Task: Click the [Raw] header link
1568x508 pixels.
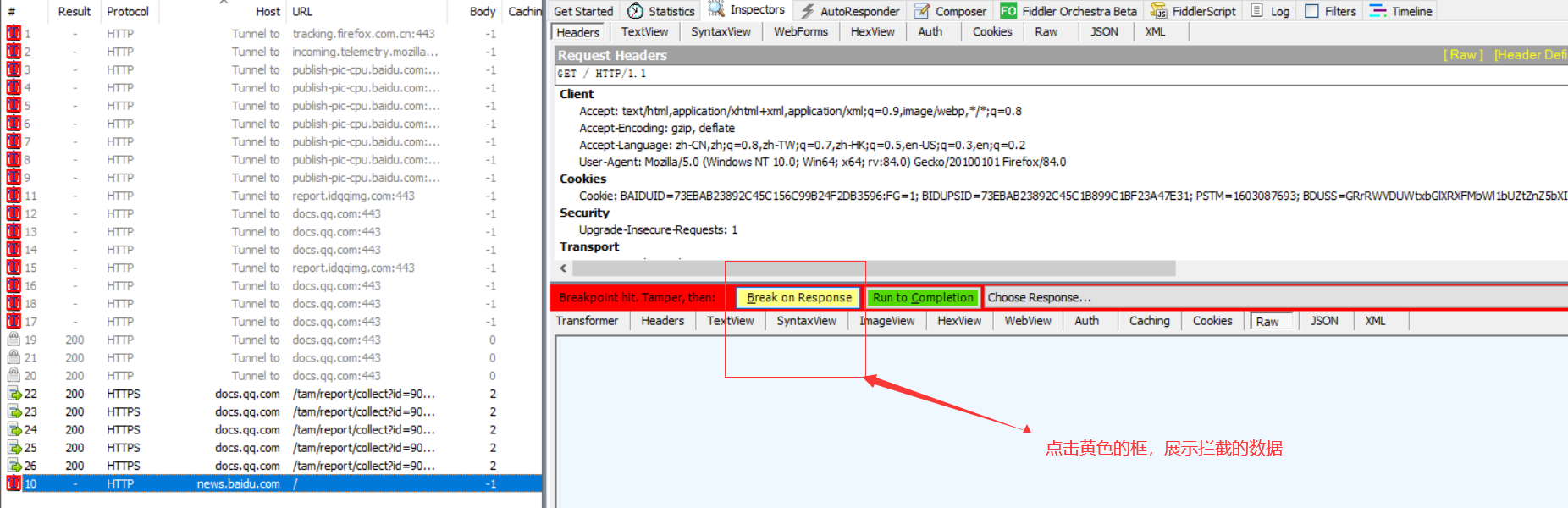Action: 1463,55
